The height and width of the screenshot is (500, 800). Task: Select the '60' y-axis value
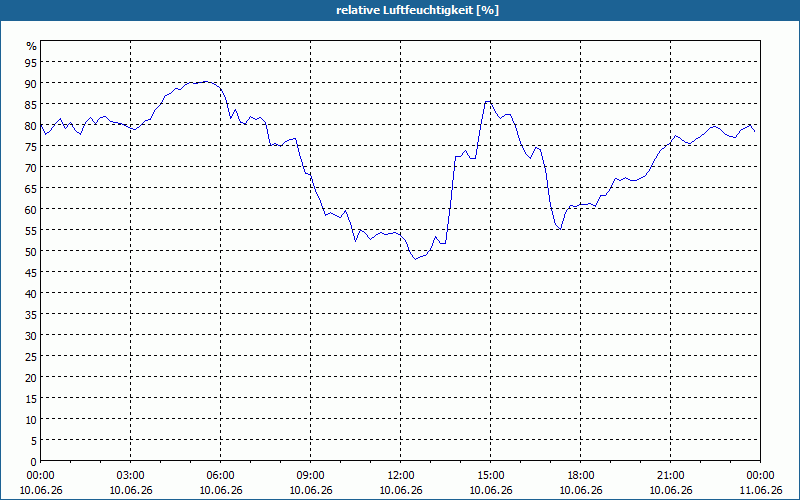[31, 209]
